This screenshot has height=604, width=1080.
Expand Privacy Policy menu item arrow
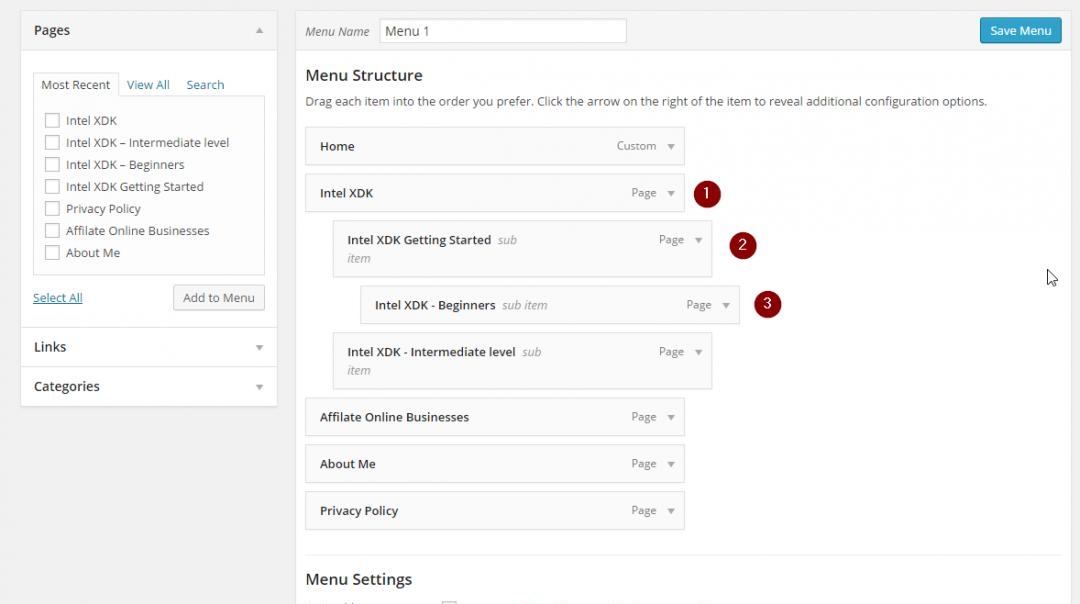tap(671, 511)
